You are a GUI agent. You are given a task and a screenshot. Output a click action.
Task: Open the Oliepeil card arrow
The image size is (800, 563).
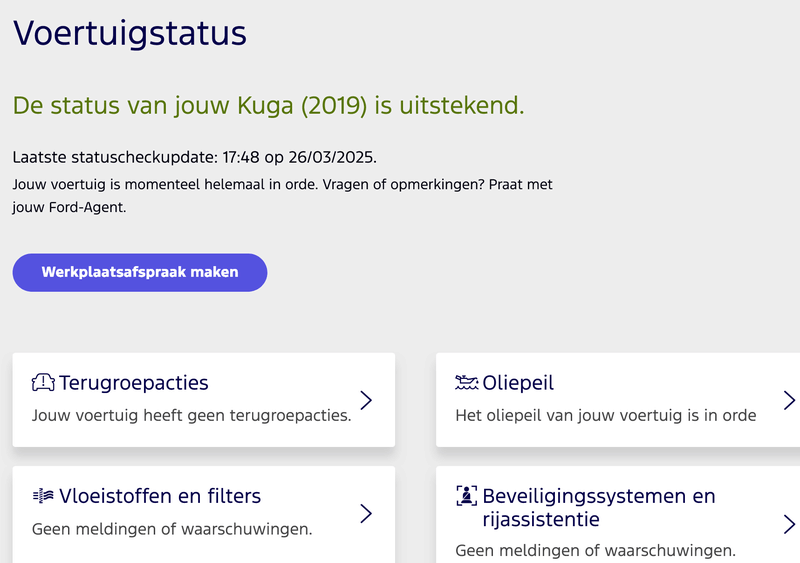[x=789, y=400]
